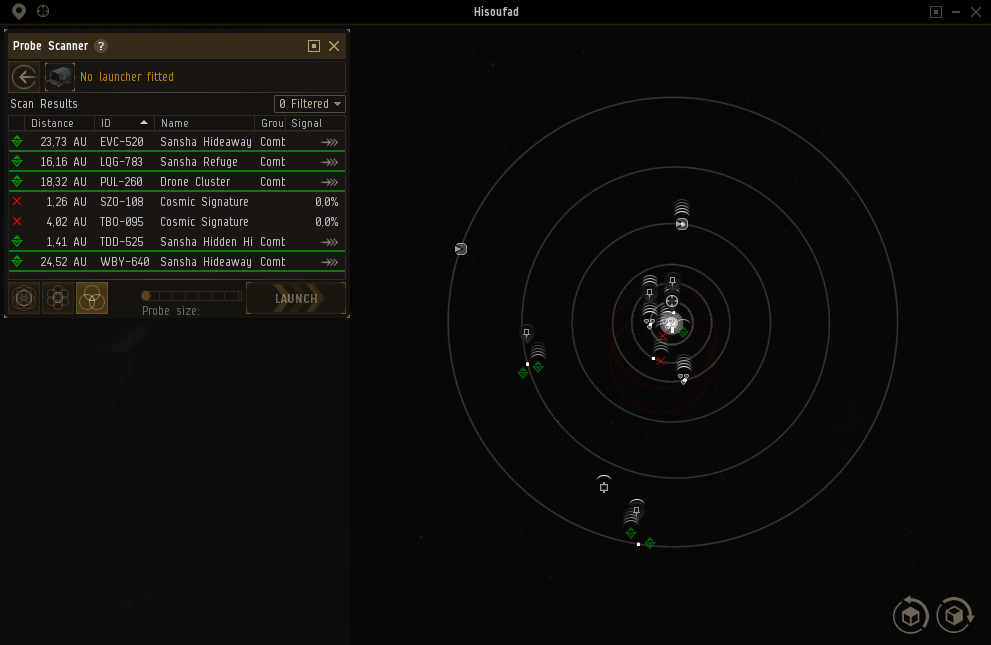The width and height of the screenshot is (991, 645).
Task: Select the spherical probe formation icon
Action: 23,297
